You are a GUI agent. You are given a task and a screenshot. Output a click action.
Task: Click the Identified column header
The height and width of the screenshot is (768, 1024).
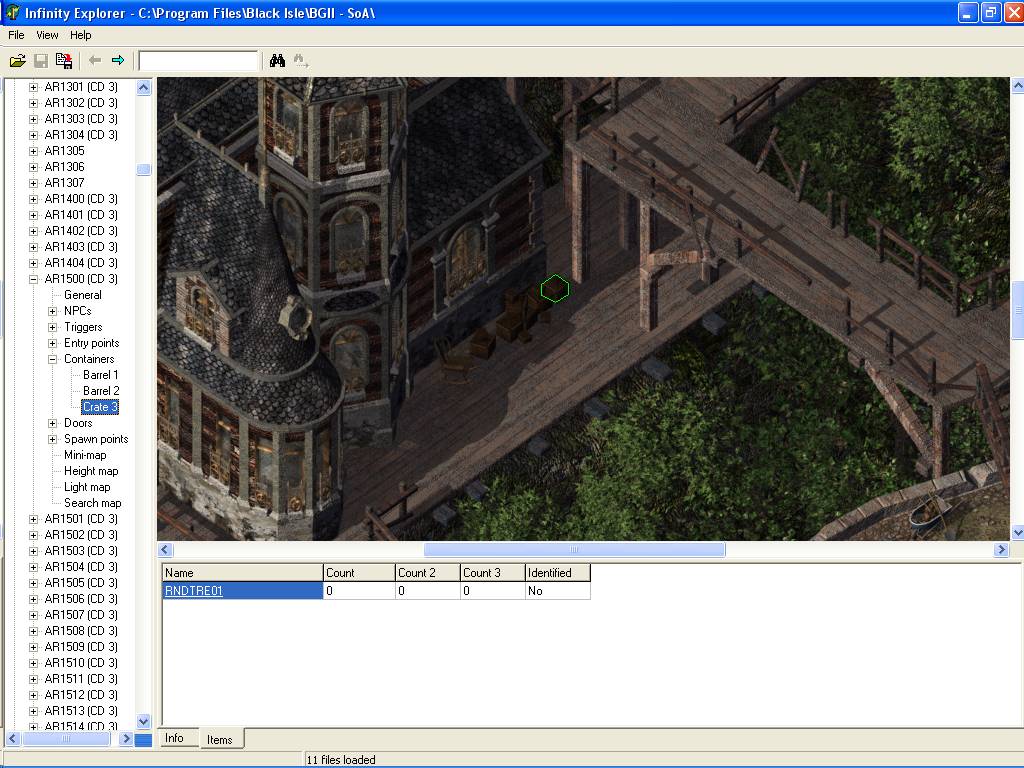pyautogui.click(x=558, y=573)
